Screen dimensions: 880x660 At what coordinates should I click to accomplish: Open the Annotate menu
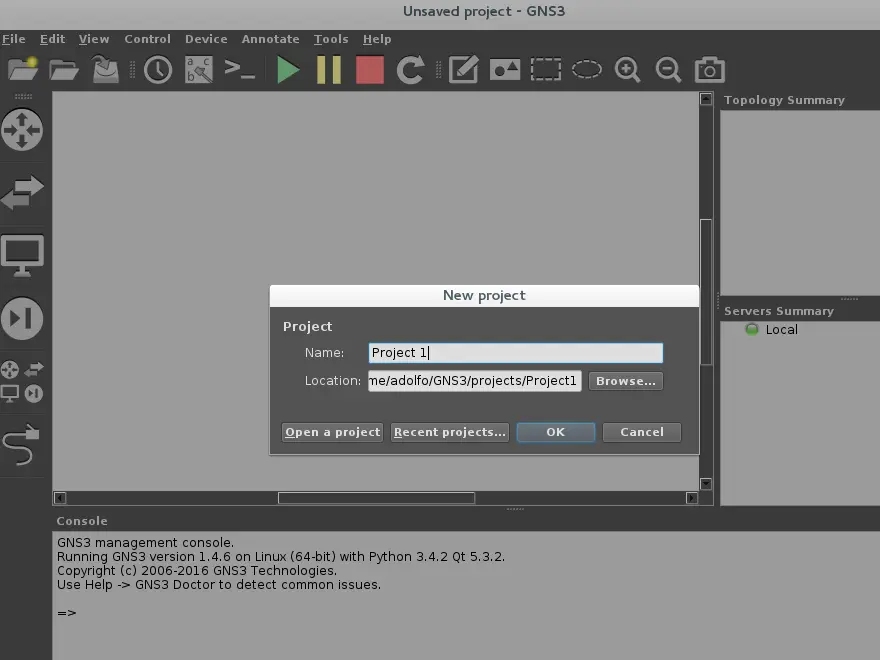point(271,39)
